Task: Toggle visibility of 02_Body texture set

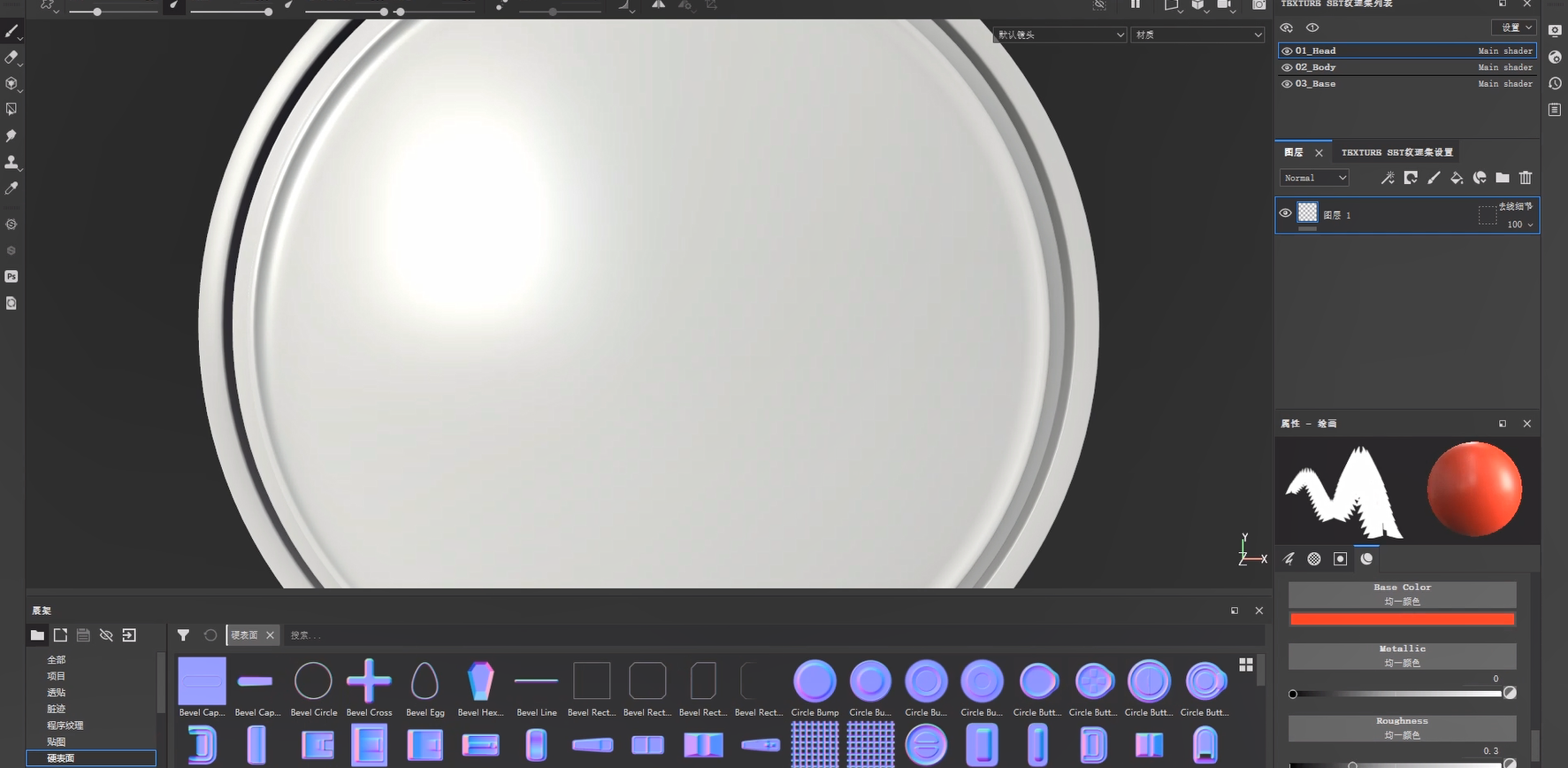Action: point(1287,67)
